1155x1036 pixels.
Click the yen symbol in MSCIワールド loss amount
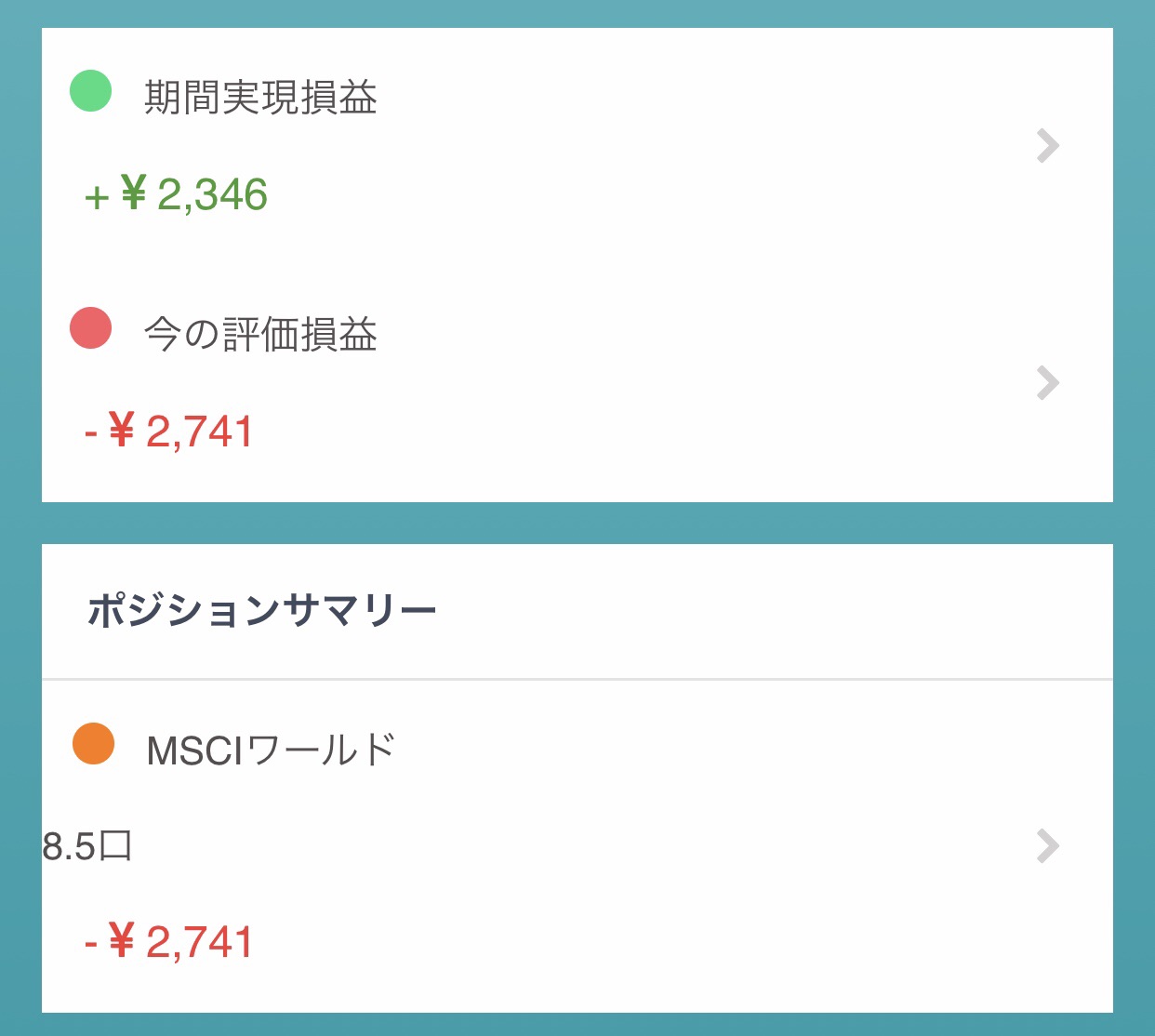(x=122, y=940)
